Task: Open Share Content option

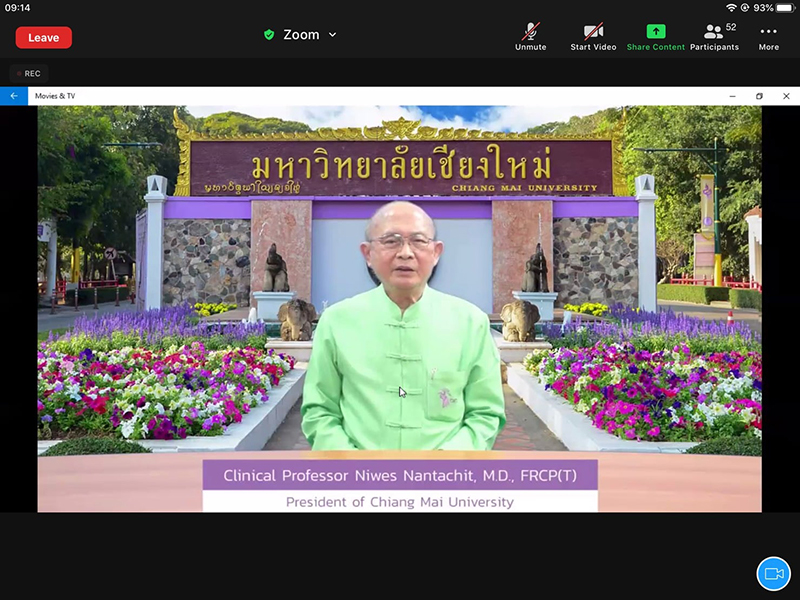Action: pos(655,37)
